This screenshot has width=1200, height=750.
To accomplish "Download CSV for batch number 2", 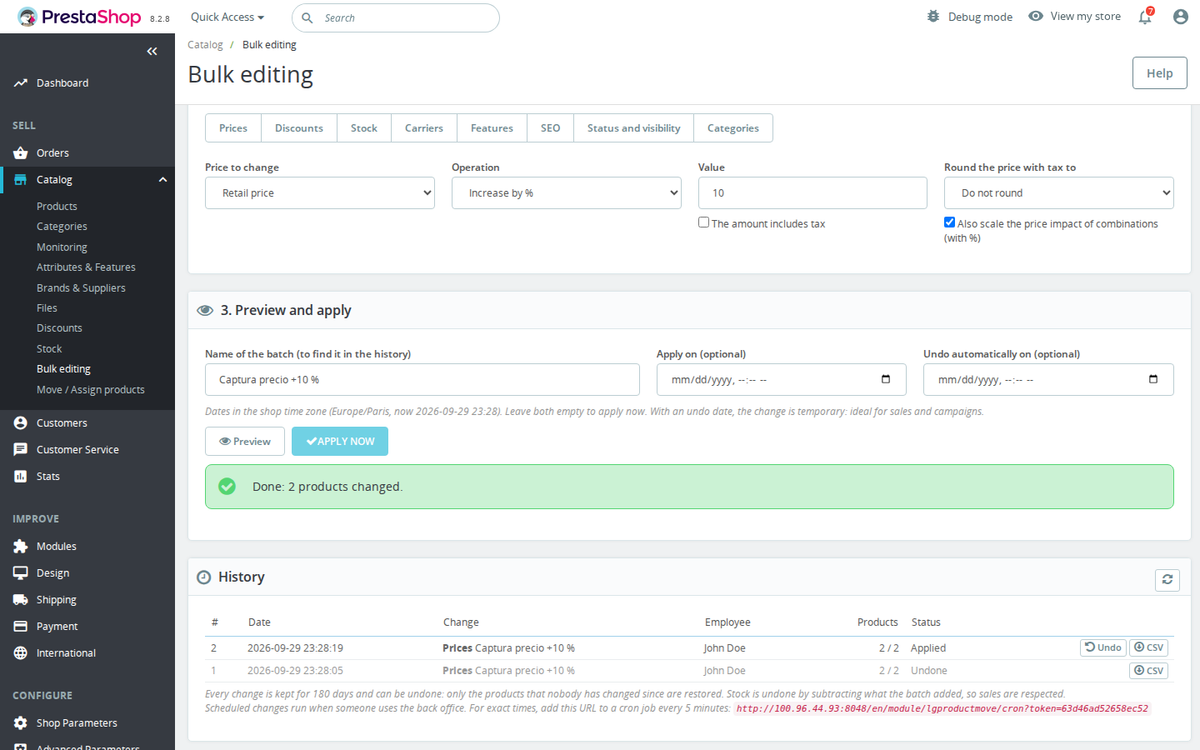I will [1149, 648].
